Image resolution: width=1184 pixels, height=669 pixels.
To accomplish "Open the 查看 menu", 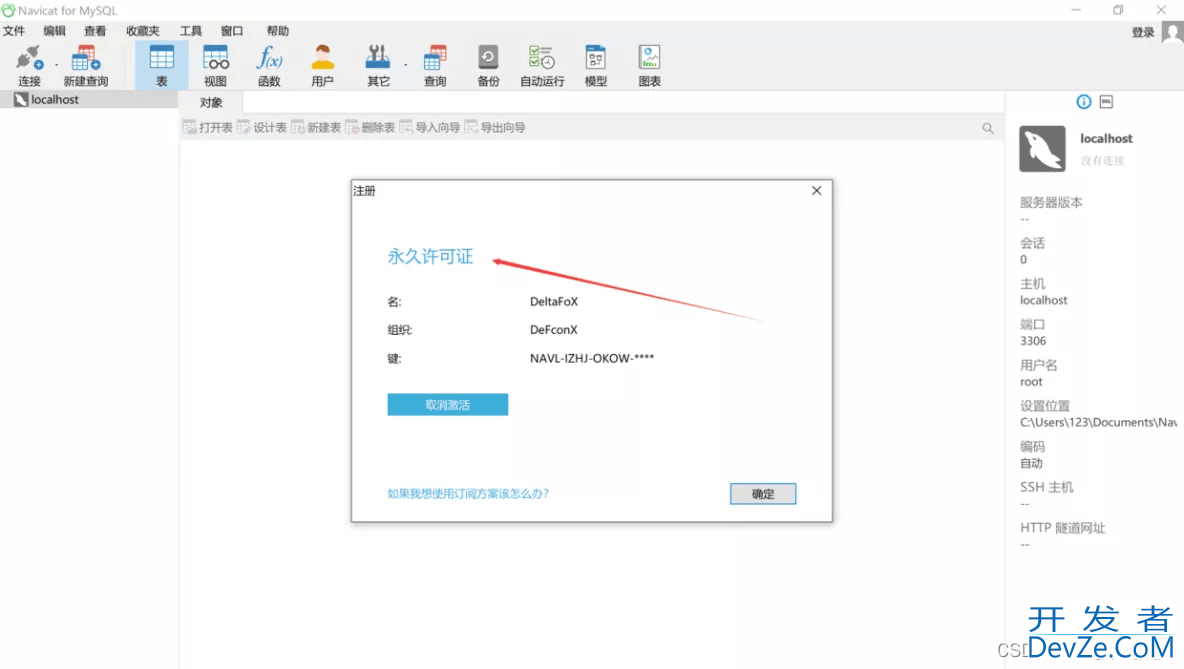I will [95, 31].
